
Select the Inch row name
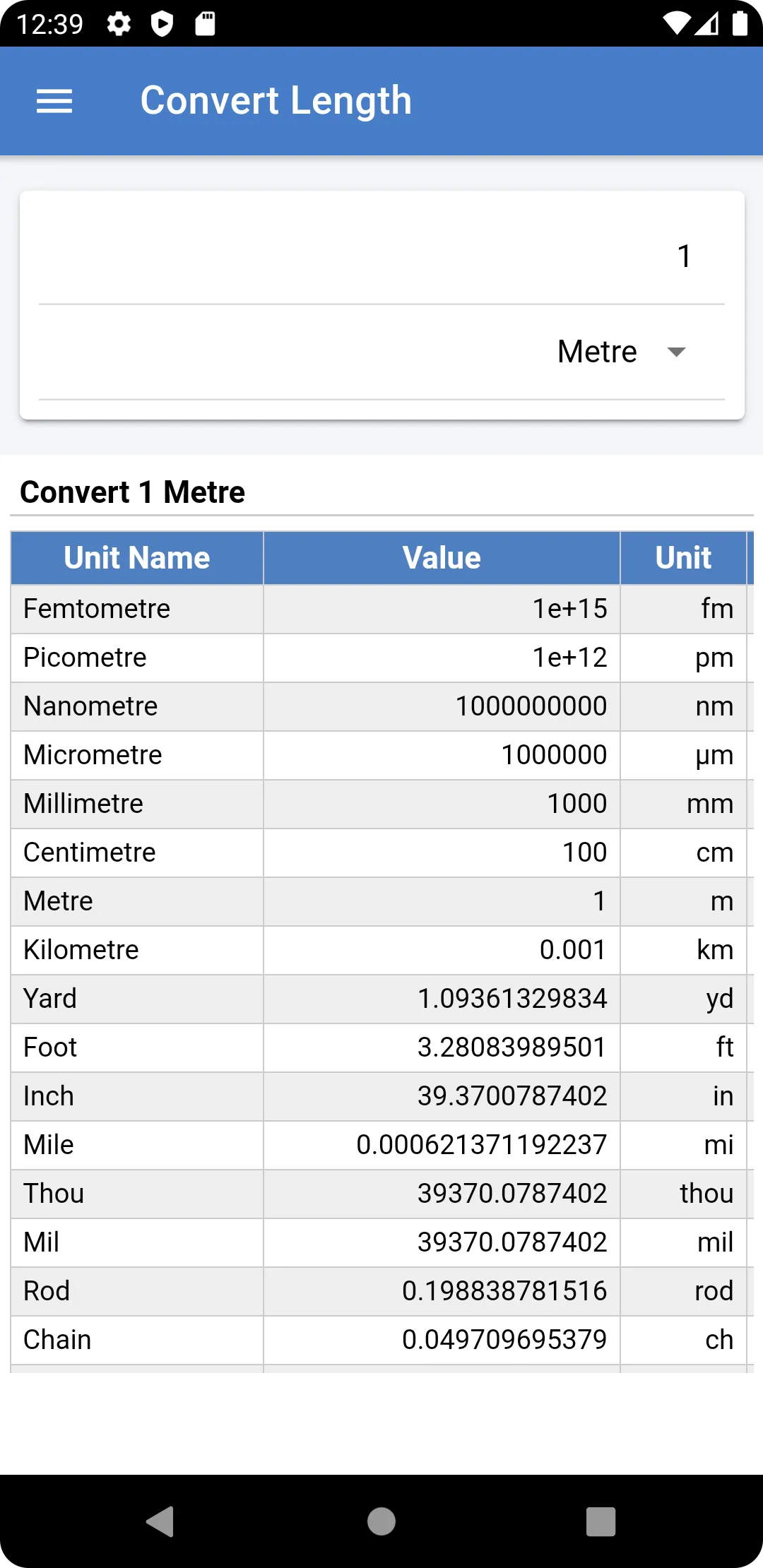(49, 1096)
